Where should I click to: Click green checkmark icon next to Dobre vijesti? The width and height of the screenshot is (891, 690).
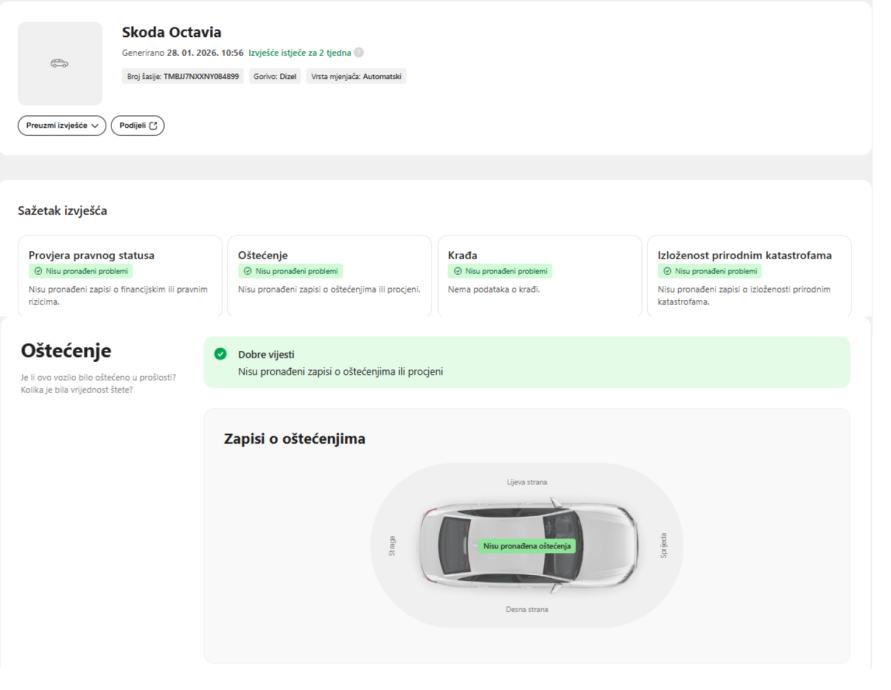pos(220,354)
